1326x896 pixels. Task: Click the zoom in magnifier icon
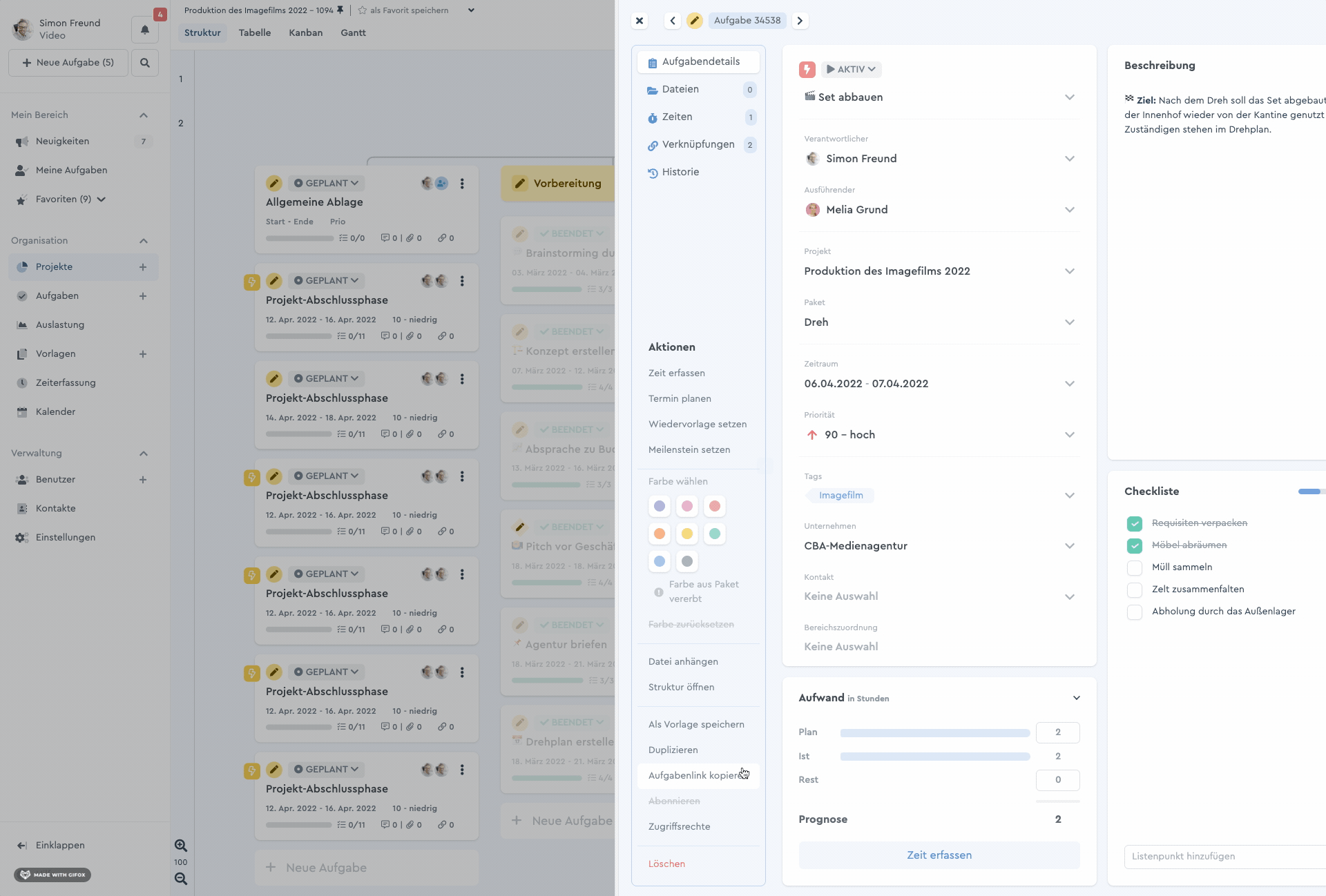181,846
